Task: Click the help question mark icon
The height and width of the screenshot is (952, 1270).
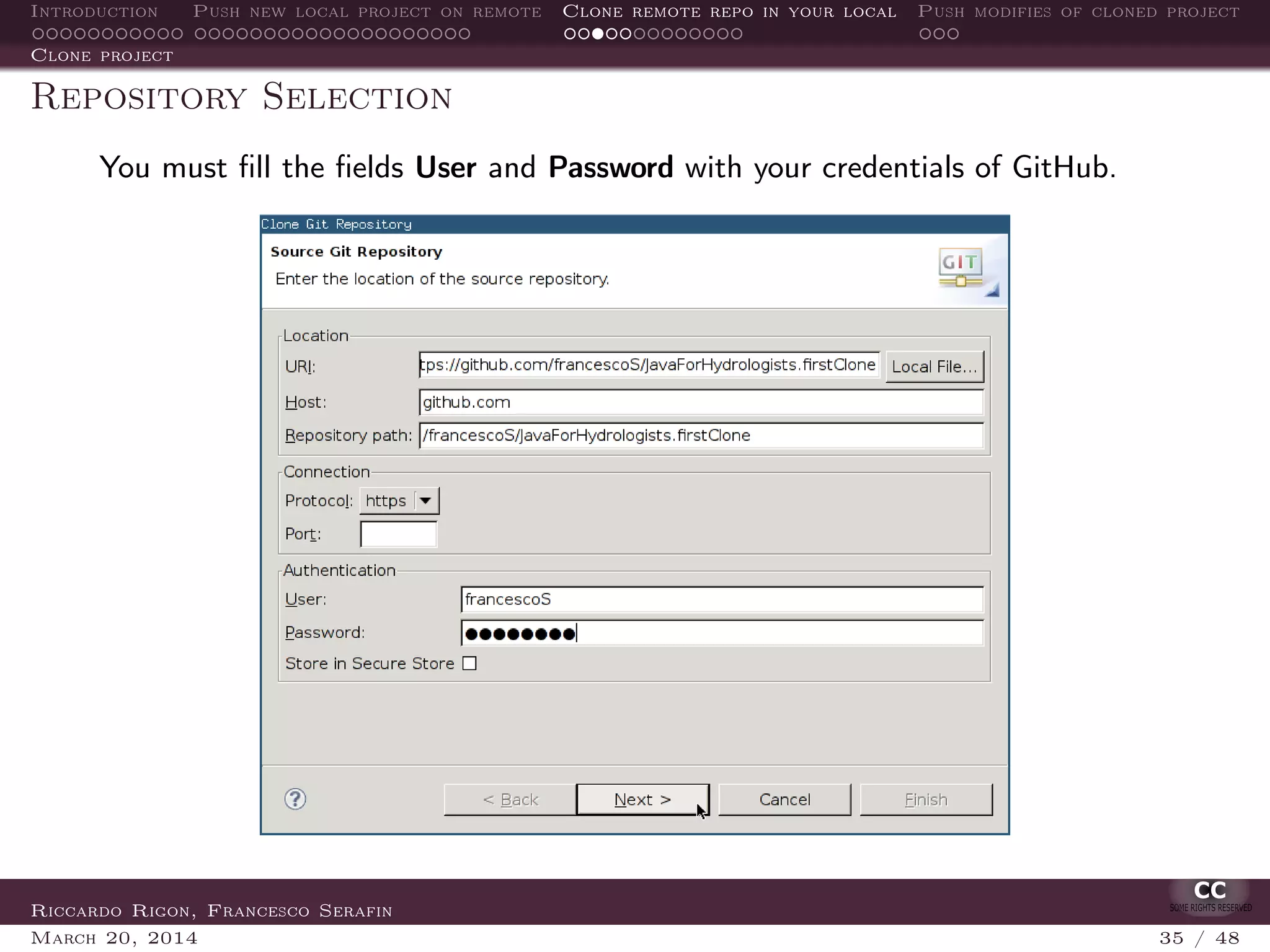Action: (x=295, y=799)
